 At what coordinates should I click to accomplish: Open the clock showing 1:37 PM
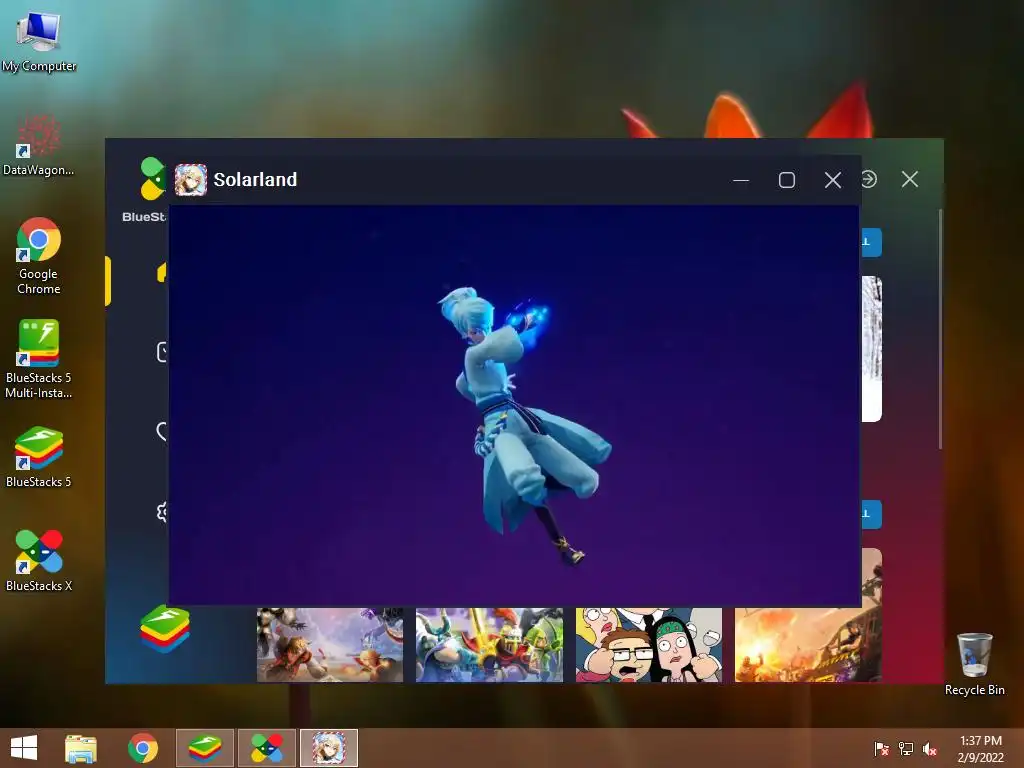point(980,749)
